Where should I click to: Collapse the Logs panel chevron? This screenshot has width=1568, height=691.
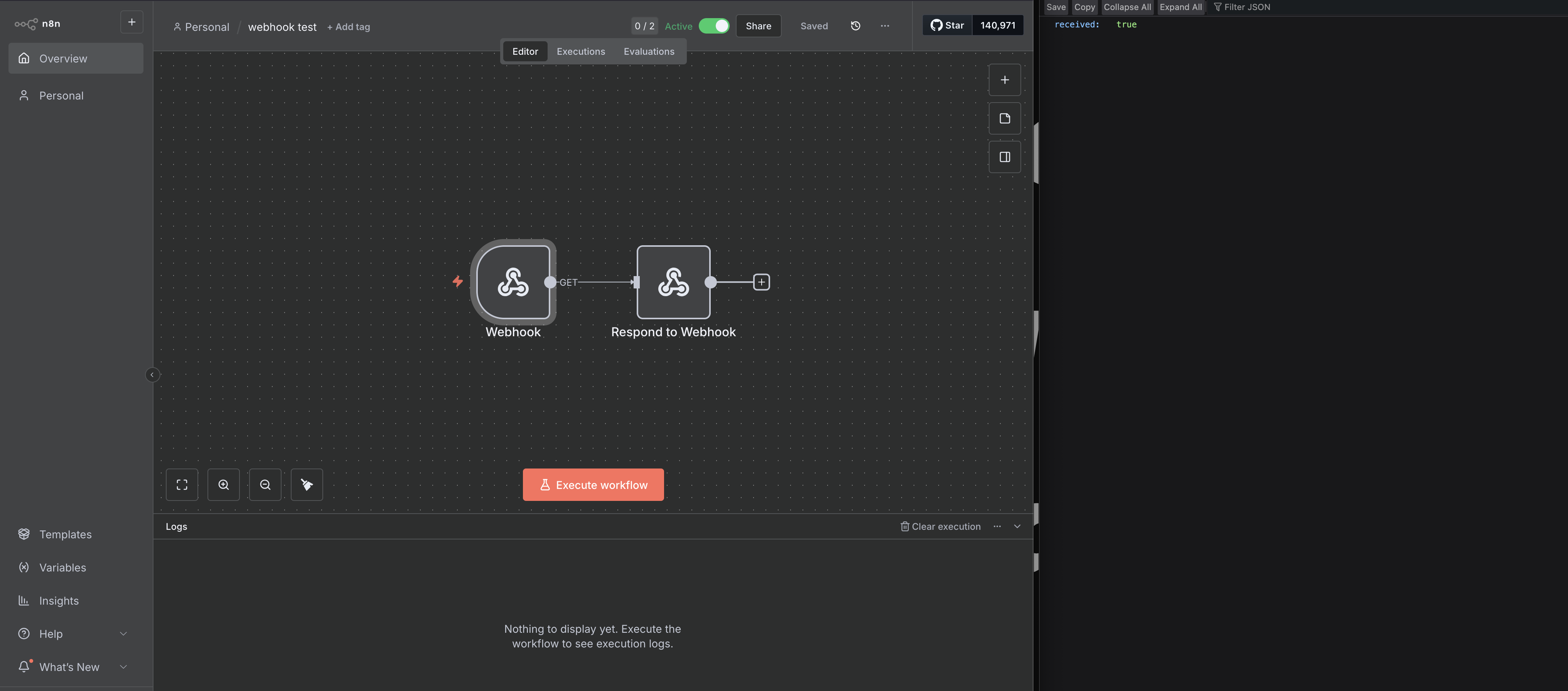pyautogui.click(x=1017, y=526)
